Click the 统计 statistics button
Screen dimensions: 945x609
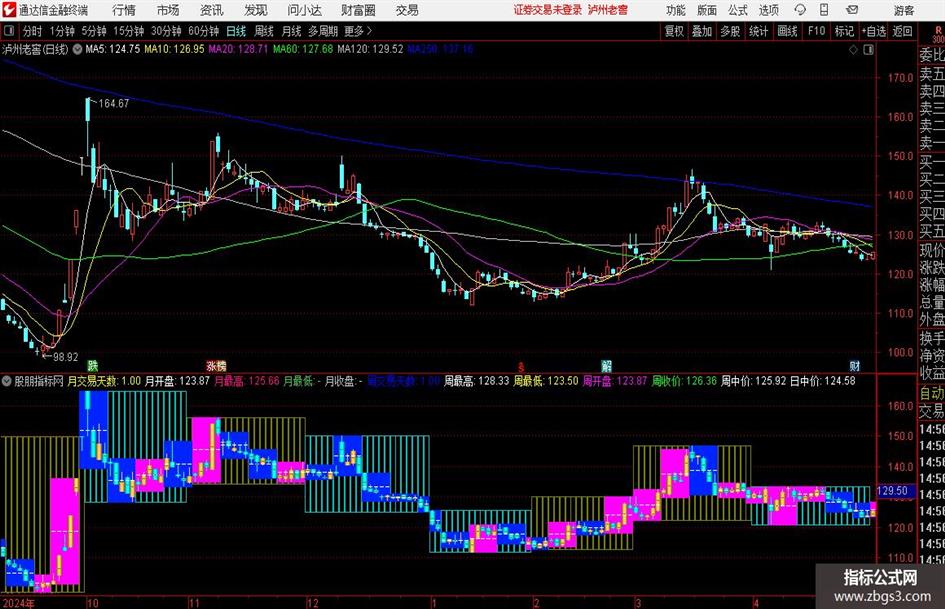pos(758,31)
